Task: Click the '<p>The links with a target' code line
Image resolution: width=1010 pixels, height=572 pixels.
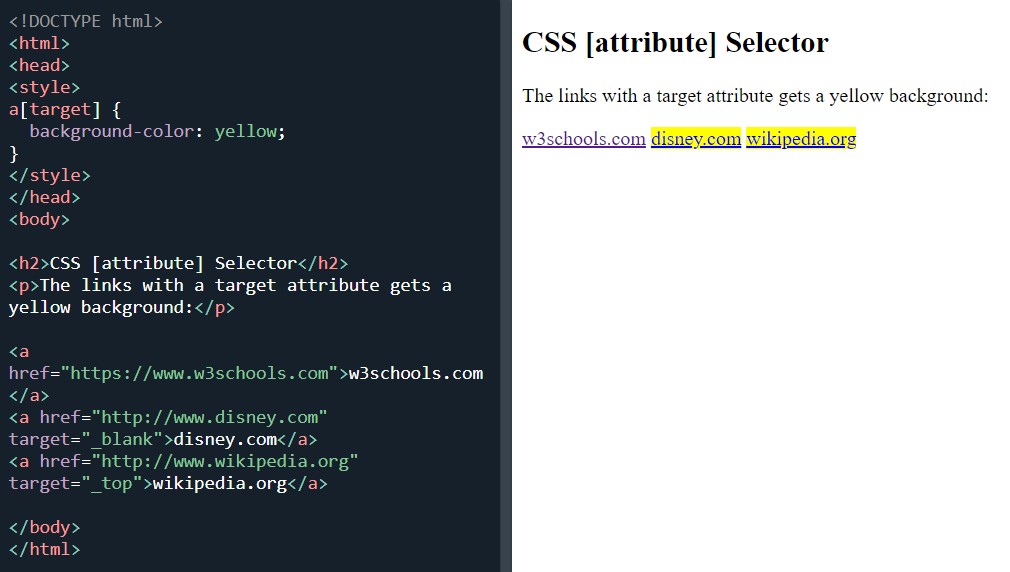Action: pos(230,285)
